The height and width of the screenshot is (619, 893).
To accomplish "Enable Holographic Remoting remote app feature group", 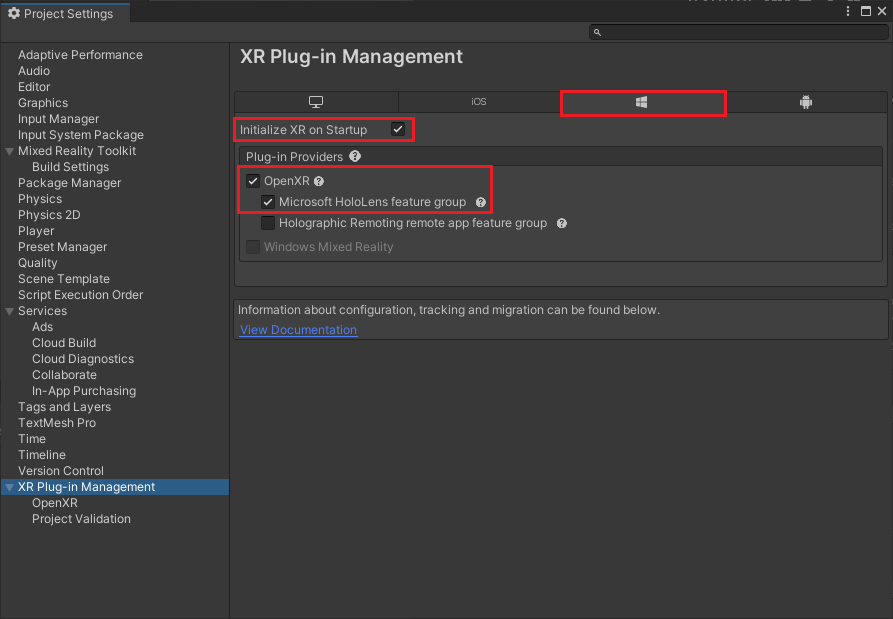I will point(268,223).
